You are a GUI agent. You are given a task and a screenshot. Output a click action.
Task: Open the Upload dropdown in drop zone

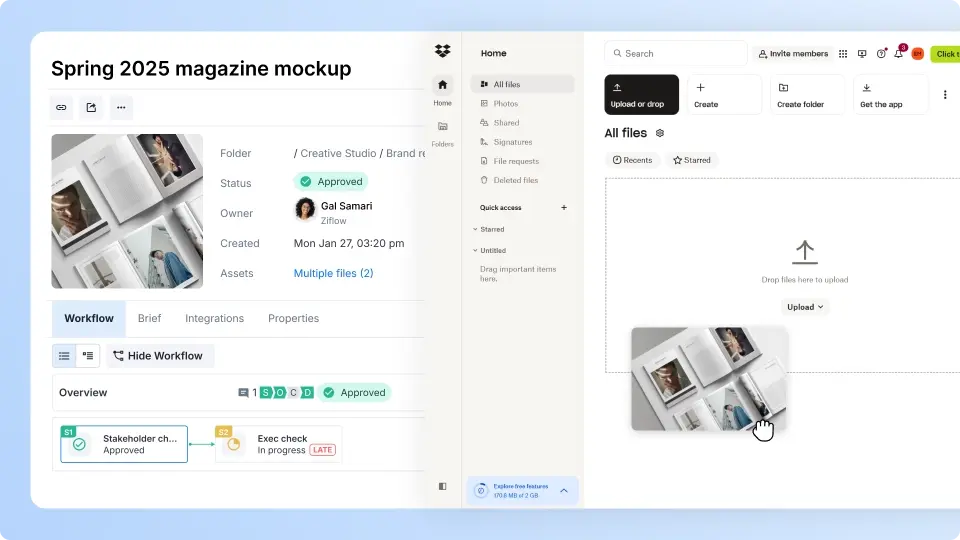click(805, 307)
